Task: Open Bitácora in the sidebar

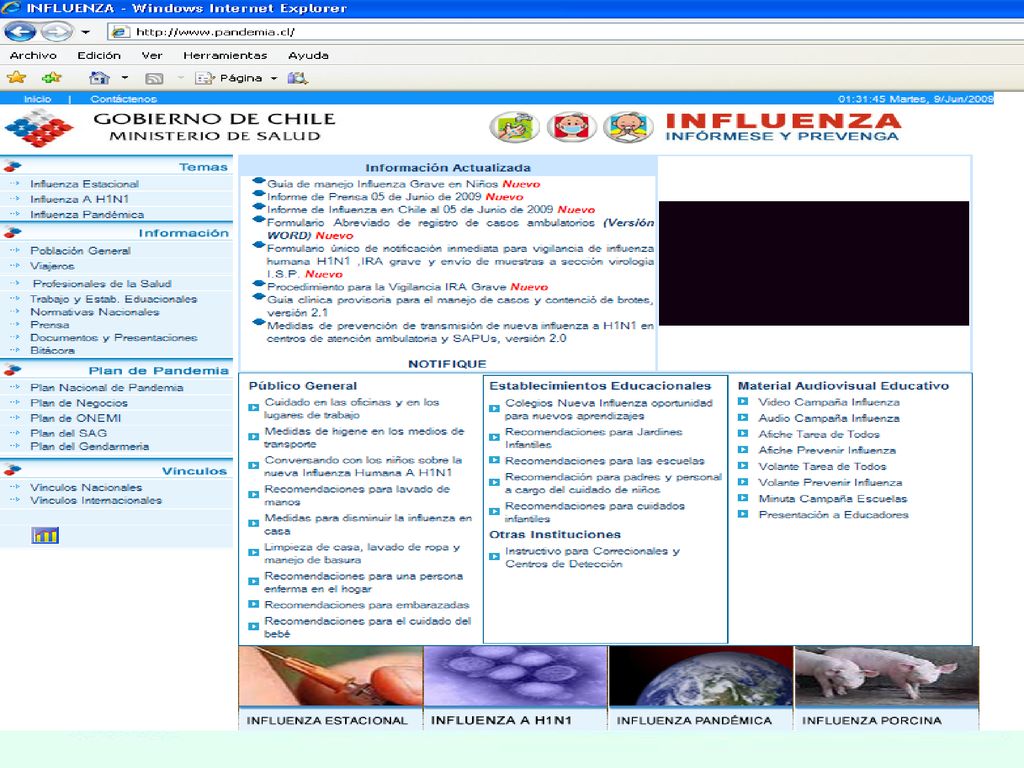Action: pyautogui.click(x=52, y=350)
